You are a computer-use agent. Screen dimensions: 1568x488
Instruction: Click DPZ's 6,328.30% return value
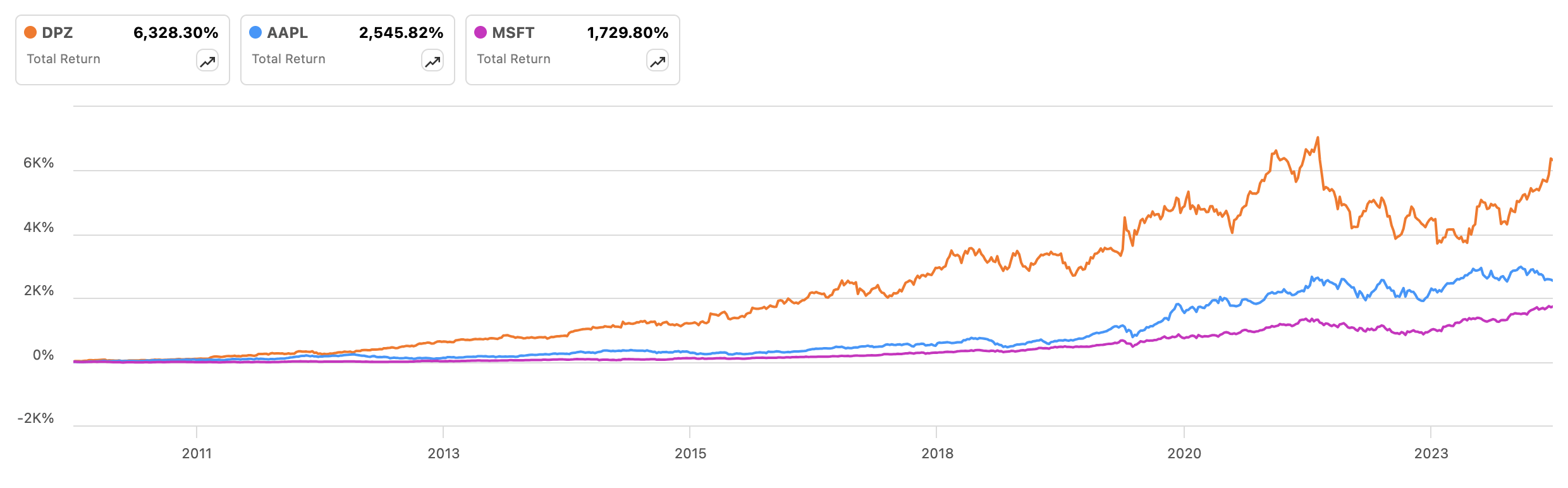pyautogui.click(x=176, y=33)
